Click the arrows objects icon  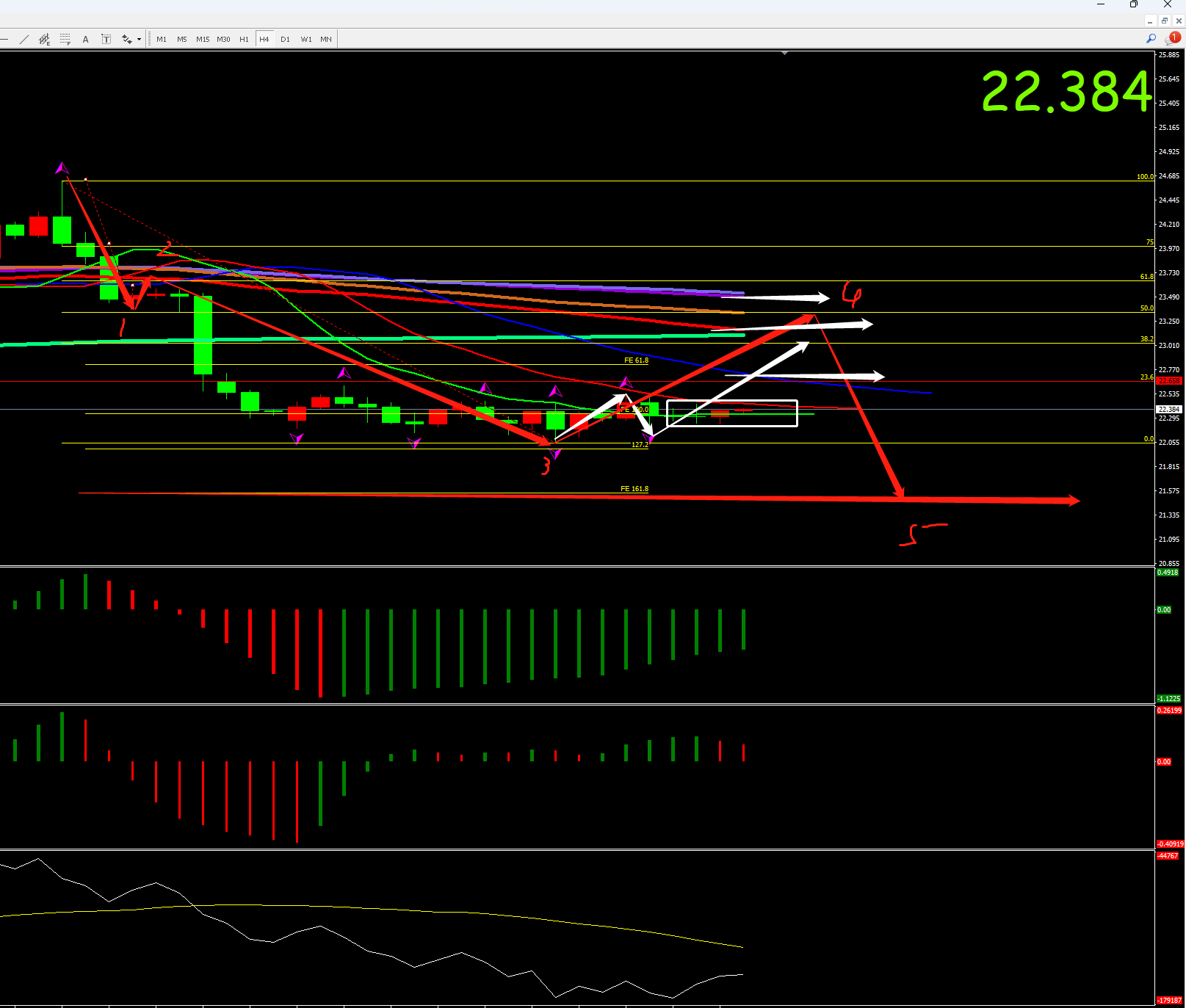click(126, 40)
